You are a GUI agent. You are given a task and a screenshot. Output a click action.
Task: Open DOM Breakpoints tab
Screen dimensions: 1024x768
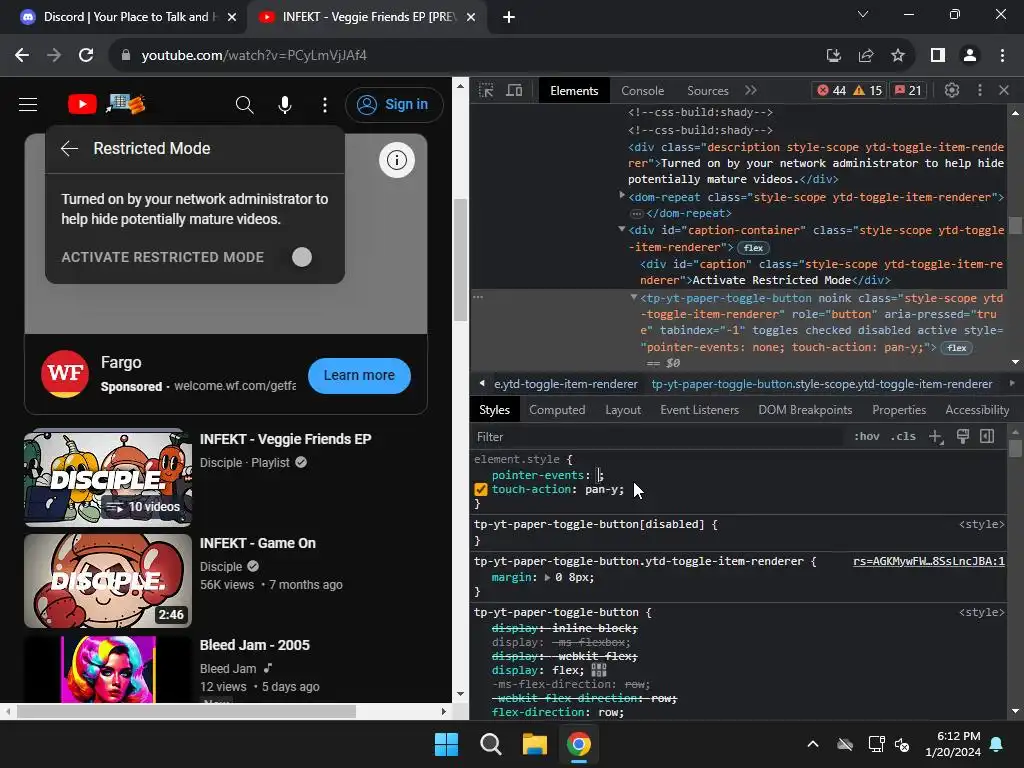tap(805, 410)
